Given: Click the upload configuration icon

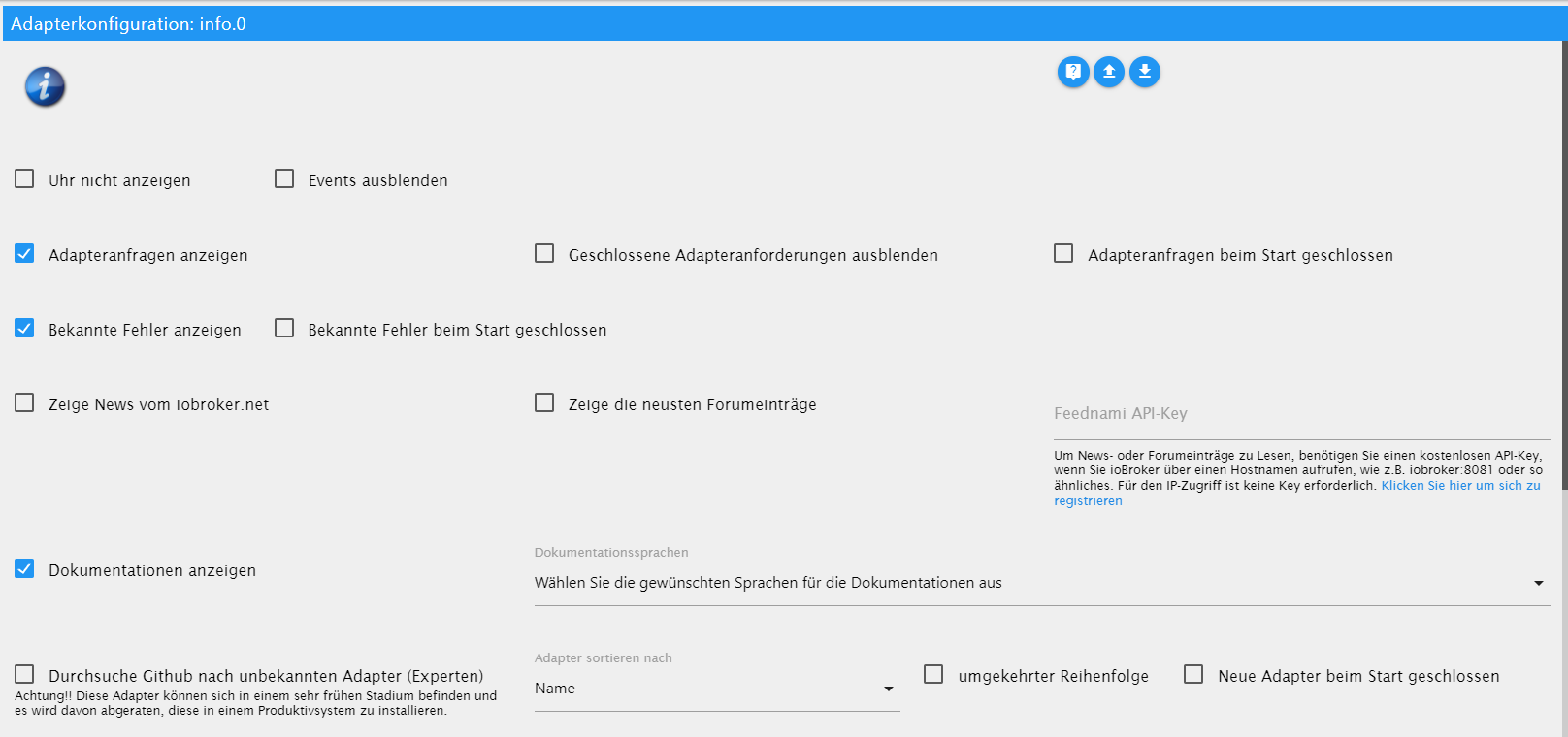Looking at the screenshot, I should tap(1109, 72).
